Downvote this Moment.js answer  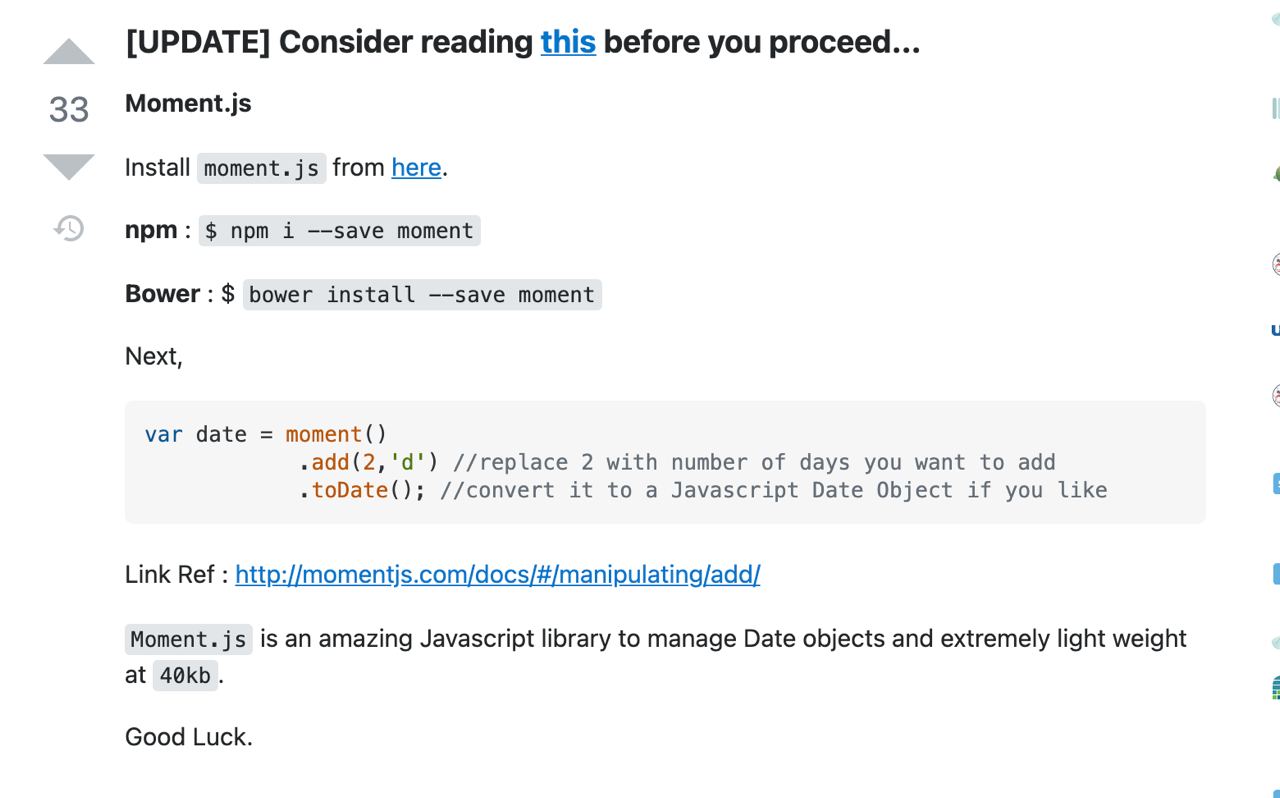pos(69,167)
